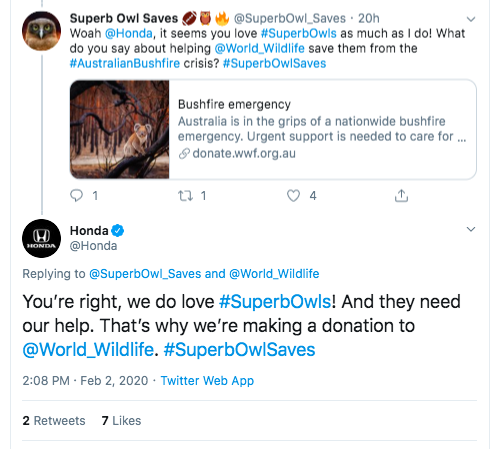View the 7 Likes list
The height and width of the screenshot is (449, 496).
pos(121,421)
